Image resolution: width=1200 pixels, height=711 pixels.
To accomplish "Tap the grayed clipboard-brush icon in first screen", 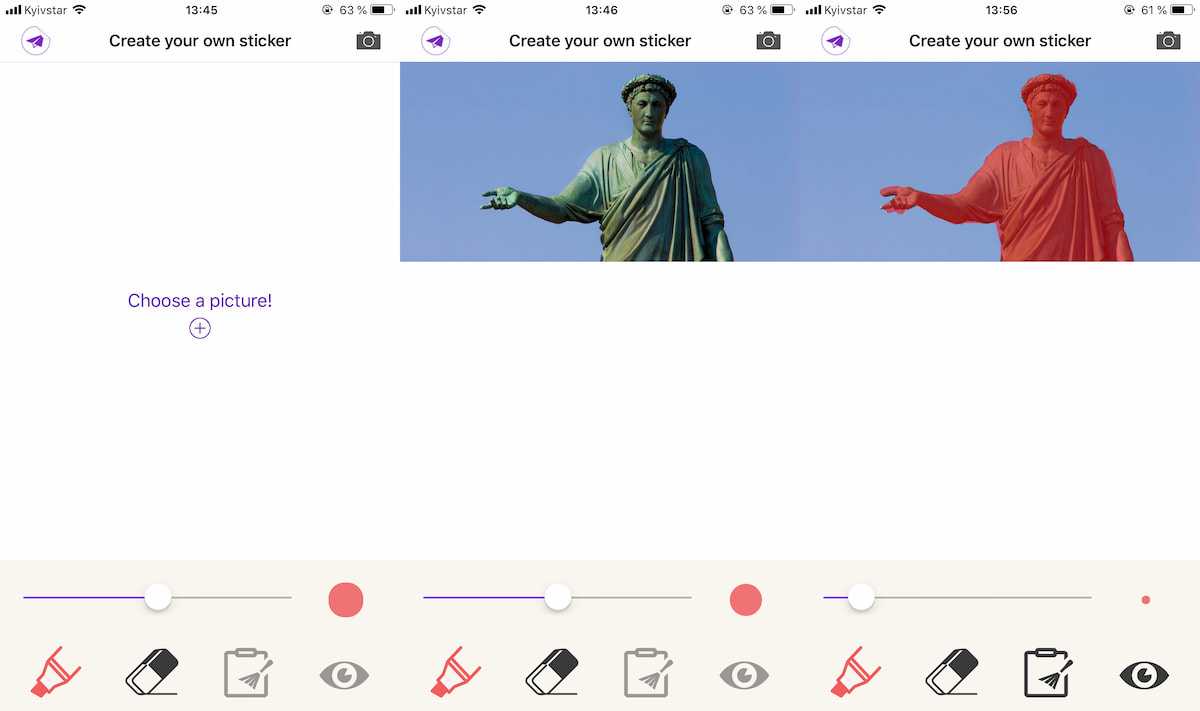I will [248, 672].
